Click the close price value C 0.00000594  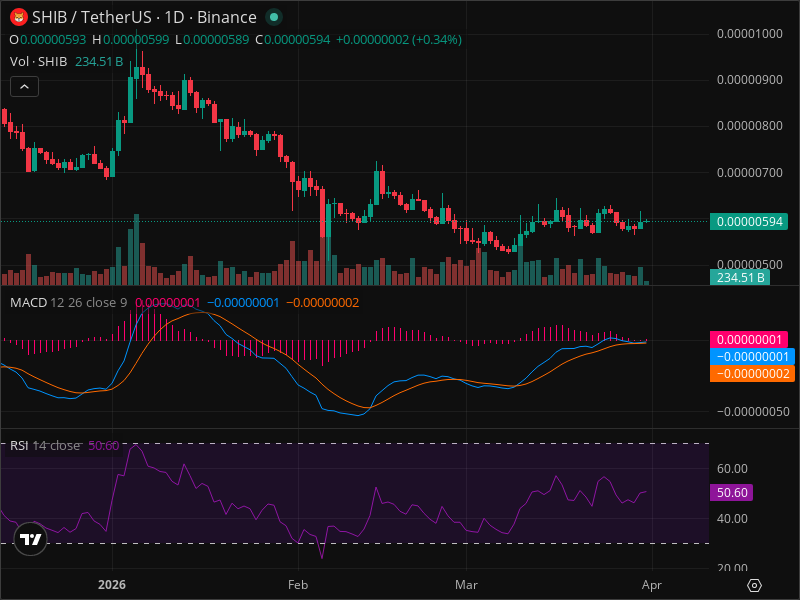click(x=292, y=40)
